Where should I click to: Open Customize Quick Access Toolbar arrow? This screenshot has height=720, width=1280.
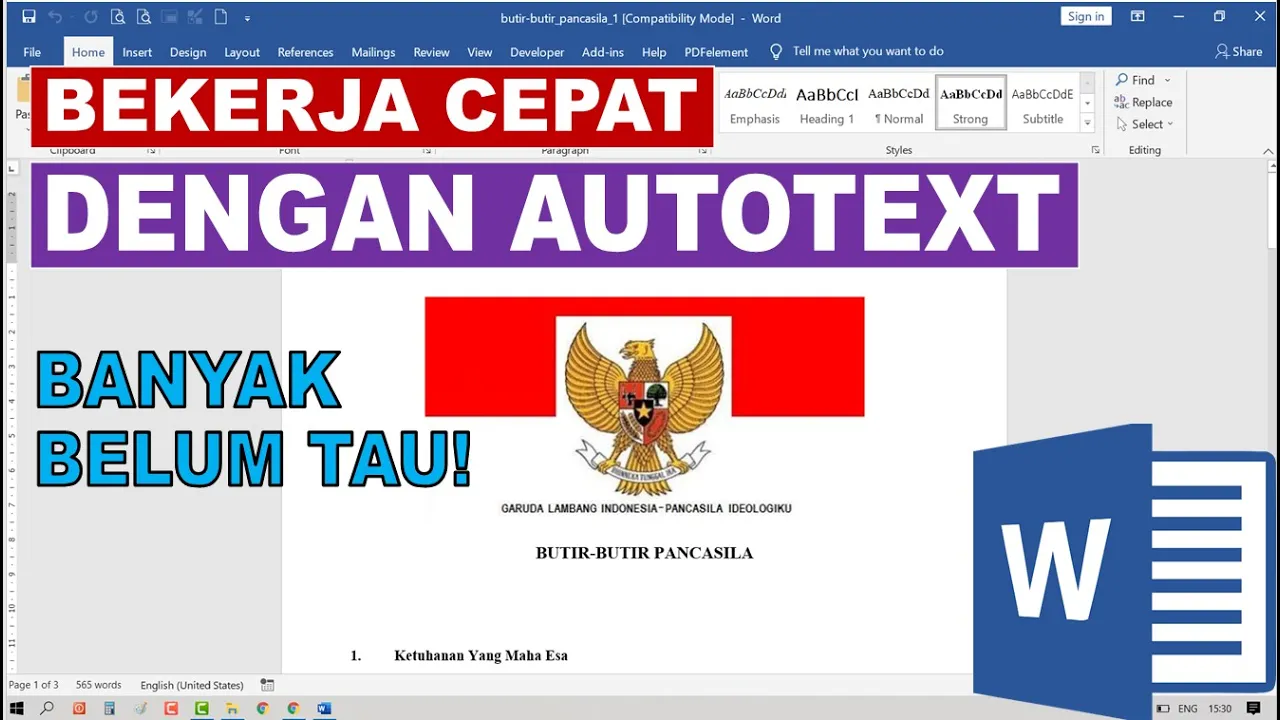247,18
